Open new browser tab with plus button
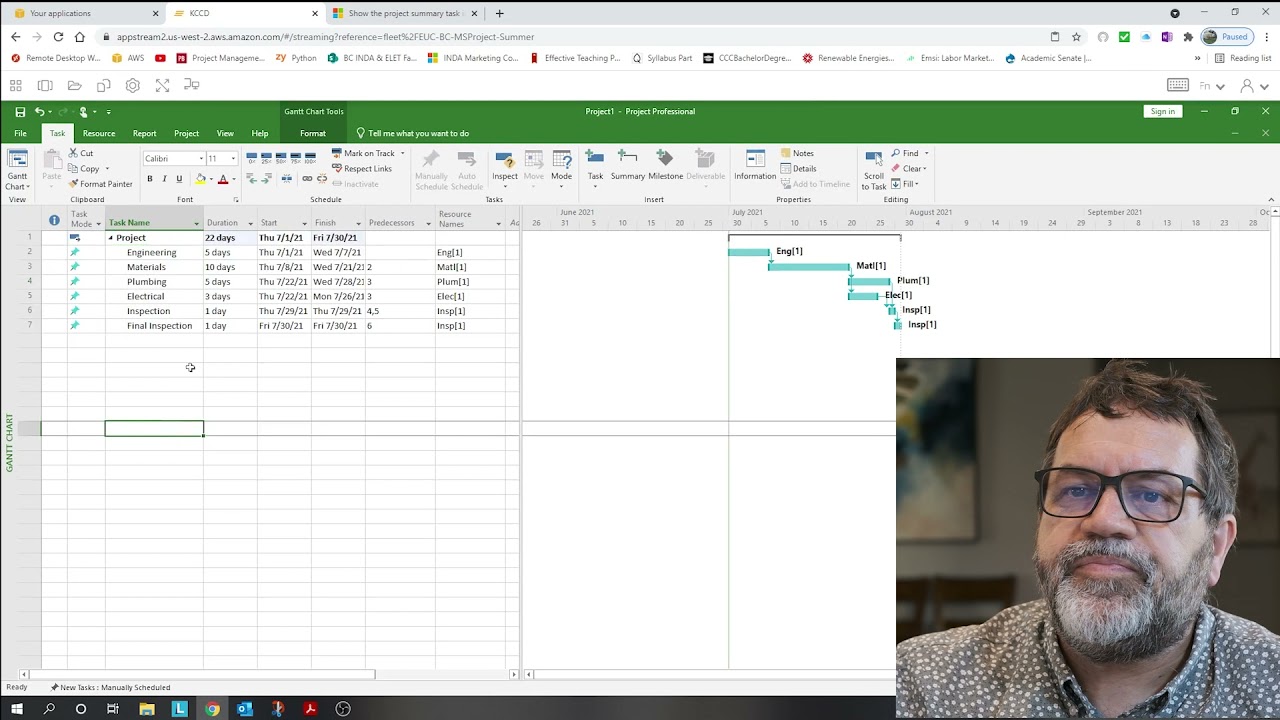Image resolution: width=1280 pixels, height=720 pixels. [x=499, y=13]
